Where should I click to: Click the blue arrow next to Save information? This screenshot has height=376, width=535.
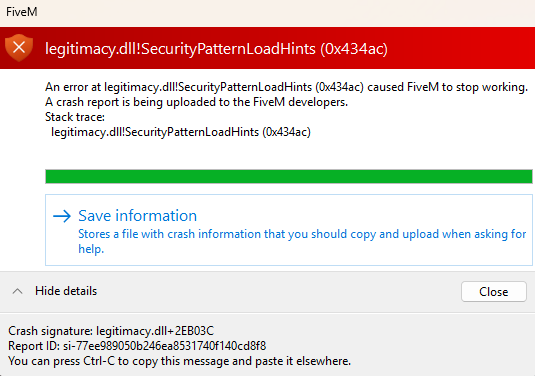point(62,216)
